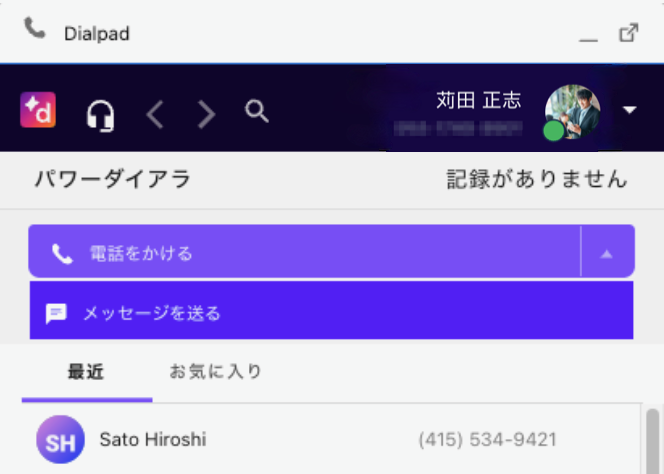Expand the profile dropdown arrow
The width and height of the screenshot is (664, 474).
pos(629,110)
